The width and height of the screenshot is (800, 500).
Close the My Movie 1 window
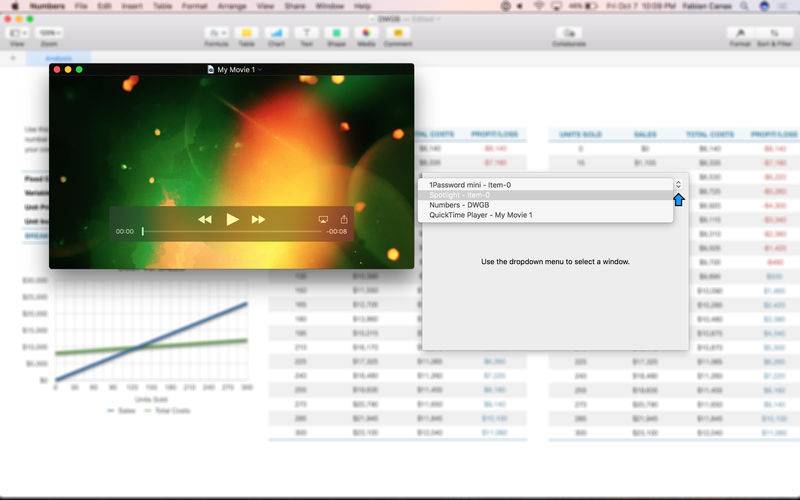tap(57, 69)
